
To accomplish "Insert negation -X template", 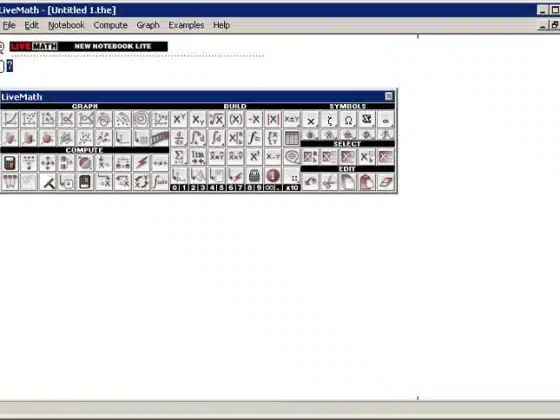I will (254, 119).
